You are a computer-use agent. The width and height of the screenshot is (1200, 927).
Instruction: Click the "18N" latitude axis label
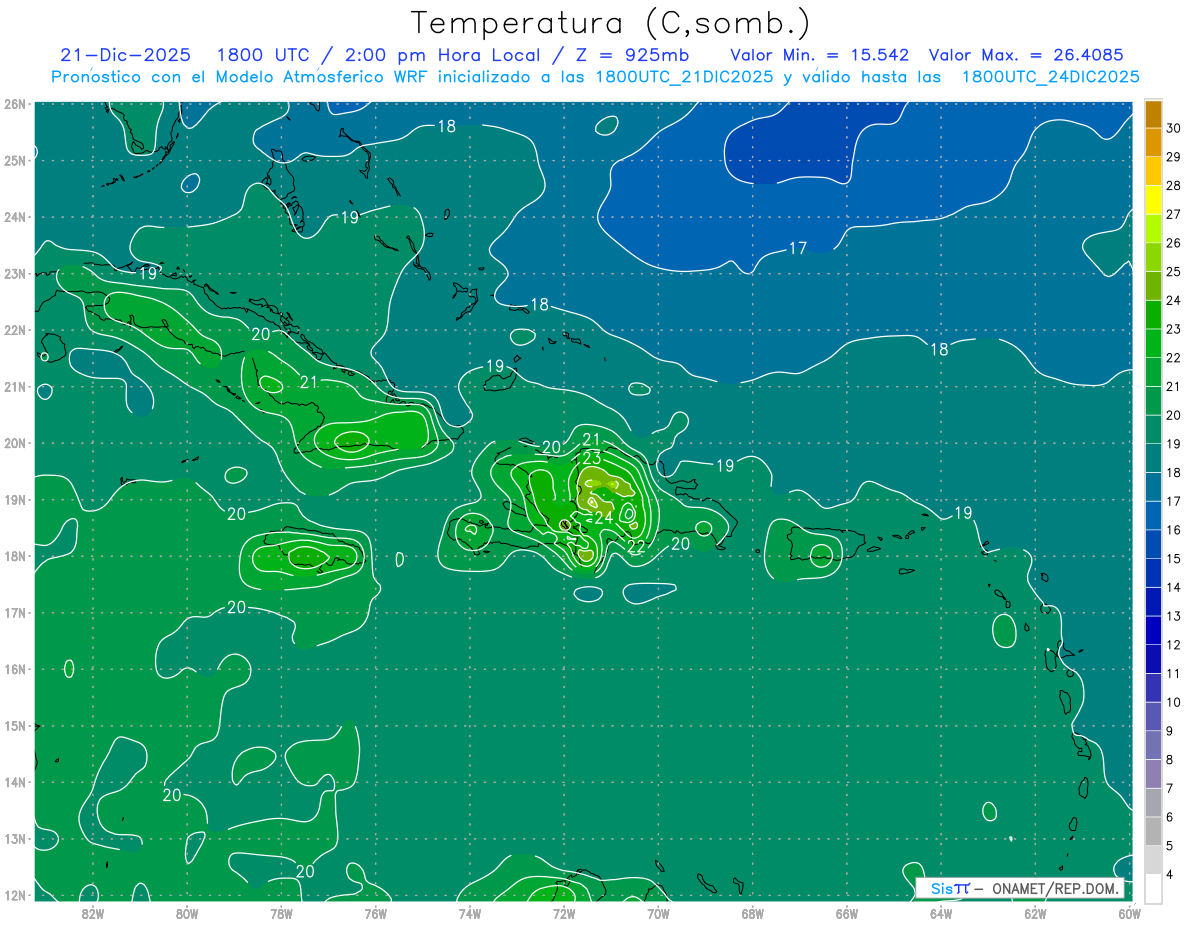14,556
